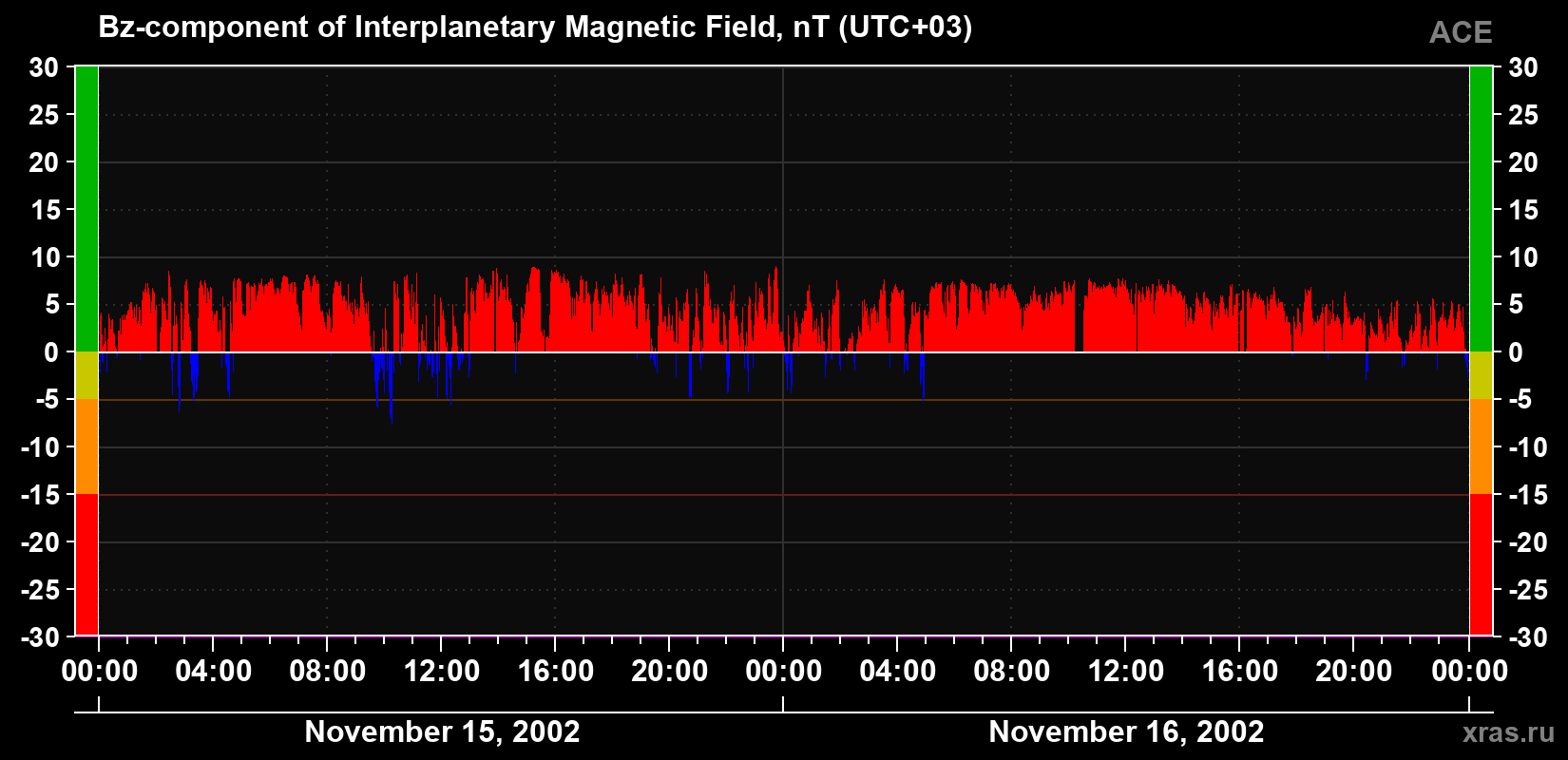Click the '-5' value on the left axis
The height and width of the screenshot is (760, 1568).
click(47, 400)
